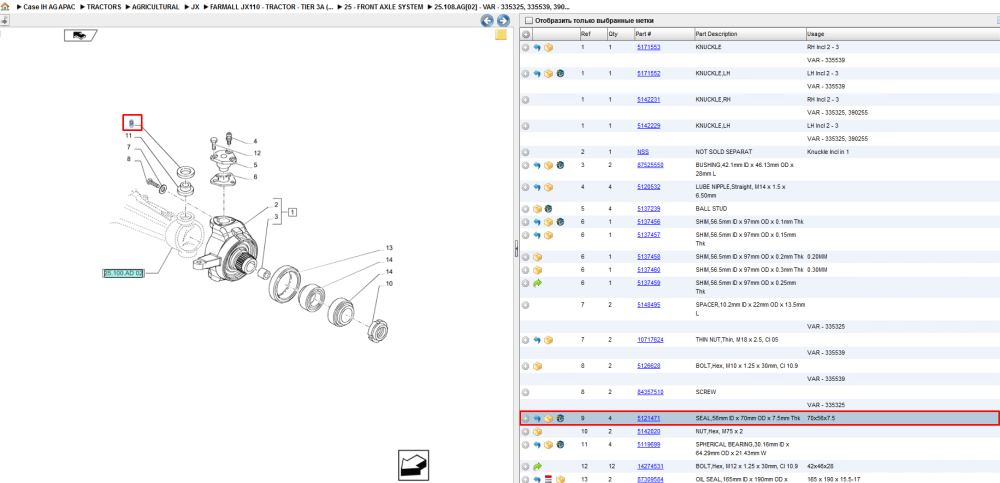Image resolution: width=1000 pixels, height=483 pixels.
Task: Open '25 - FRONT AXLE SYSTEM' breadcrumb
Action: tap(383, 6)
